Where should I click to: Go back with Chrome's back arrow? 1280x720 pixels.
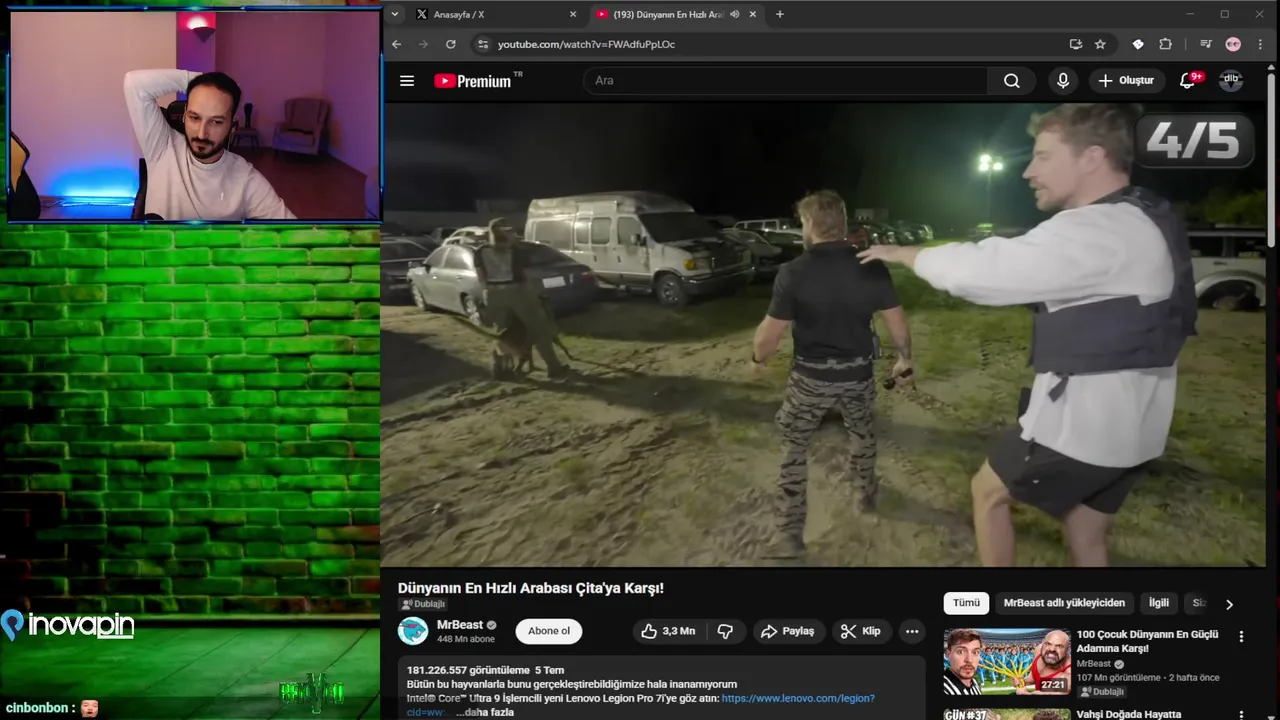click(396, 44)
